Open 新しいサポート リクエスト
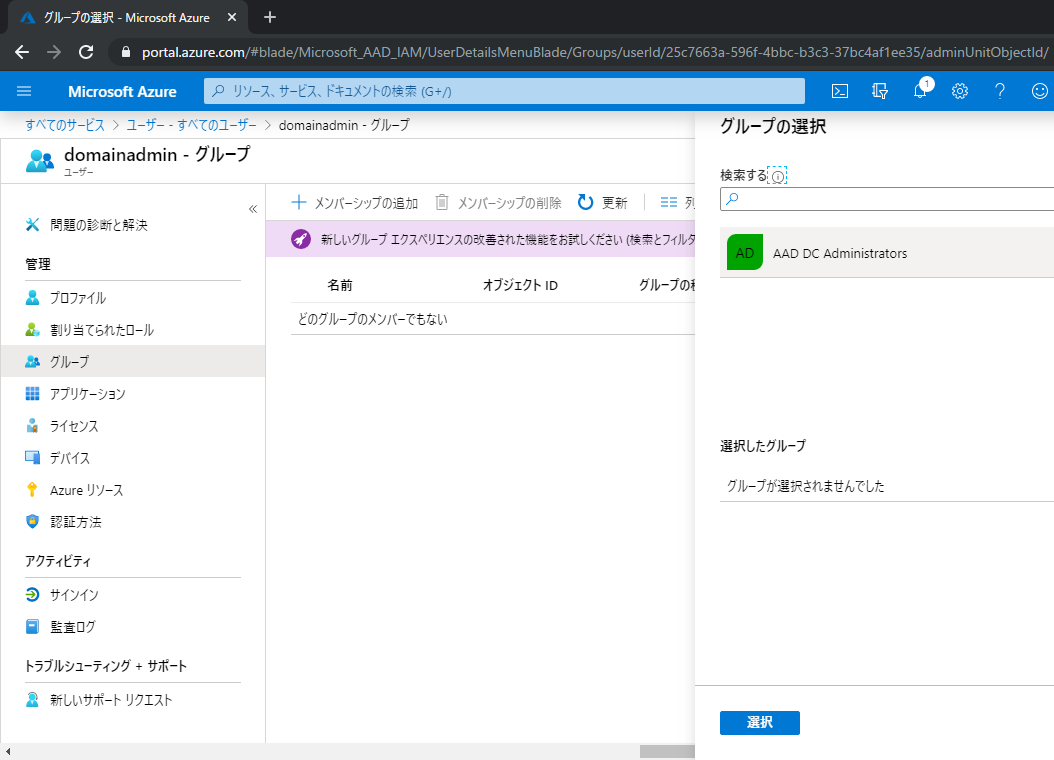Image resolution: width=1054 pixels, height=760 pixels. pos(132,700)
